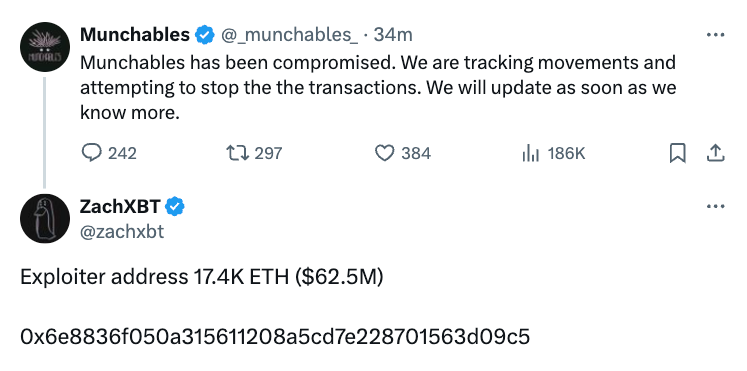The height and width of the screenshot is (371, 747).
Task: View analytics showing 186K views
Action: tap(554, 153)
